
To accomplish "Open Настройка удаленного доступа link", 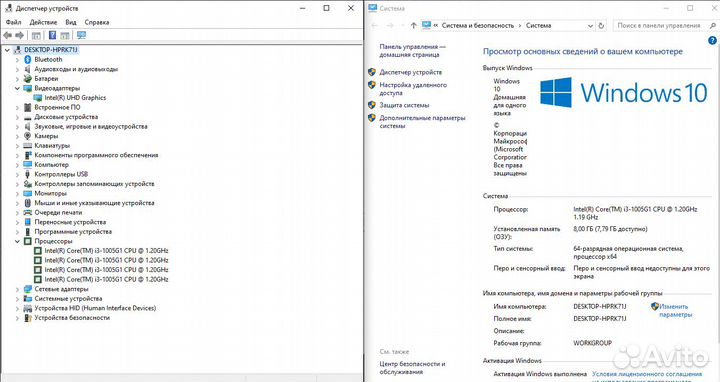I will pyautogui.click(x=413, y=89).
